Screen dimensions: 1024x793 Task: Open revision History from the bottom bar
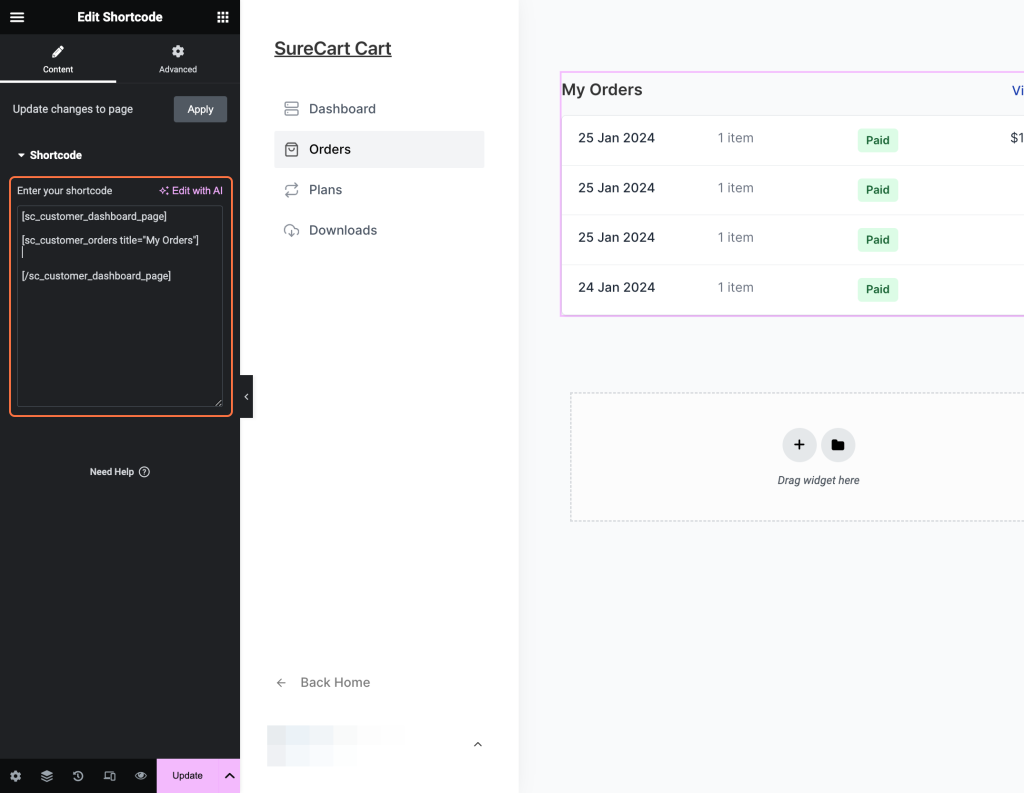(77, 775)
